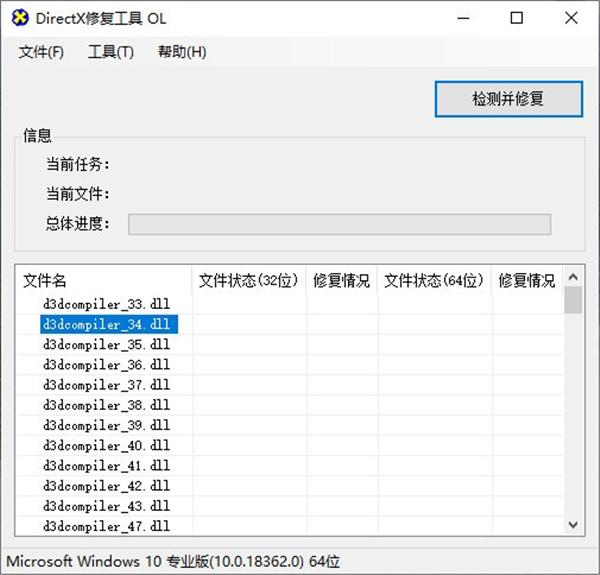Click the Windows 10 专业版 status bar text
Image resolution: width=600 pixels, height=575 pixels.
173,562
